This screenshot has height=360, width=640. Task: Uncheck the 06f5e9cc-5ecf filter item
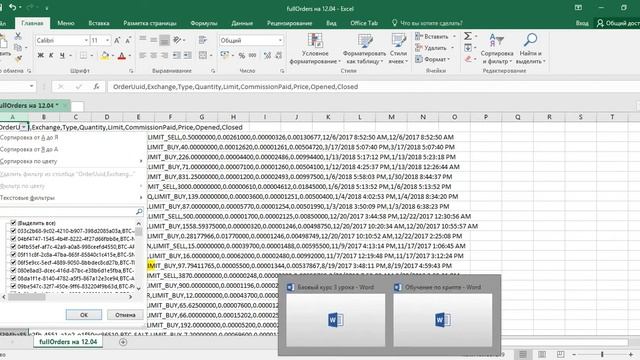tap(13, 262)
